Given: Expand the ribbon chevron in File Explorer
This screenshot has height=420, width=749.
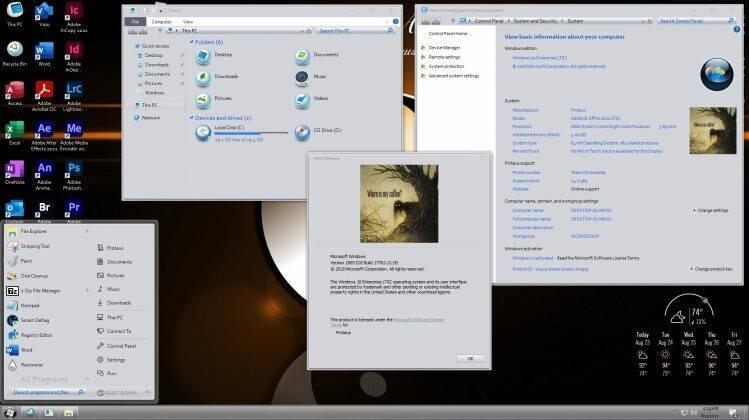Looking at the screenshot, I should pos(387,22).
